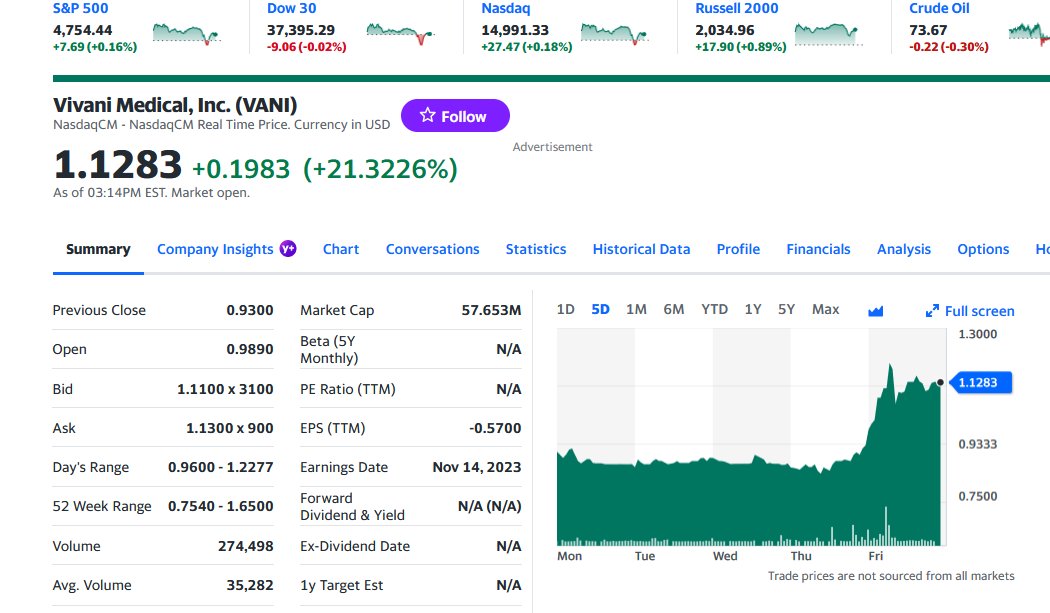Click the 1.1283 price marker on chart
This screenshot has width=1050, height=613.
coord(981,383)
